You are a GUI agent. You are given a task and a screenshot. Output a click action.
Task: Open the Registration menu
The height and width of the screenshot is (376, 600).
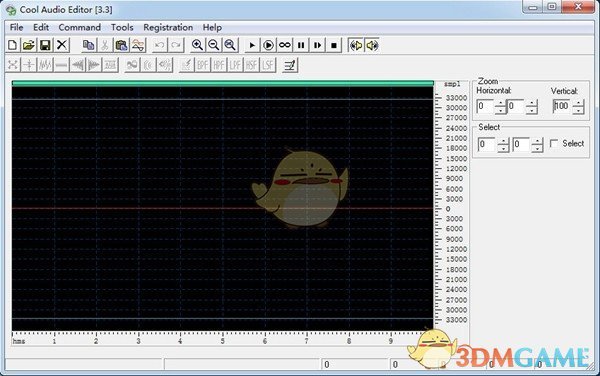(x=168, y=28)
